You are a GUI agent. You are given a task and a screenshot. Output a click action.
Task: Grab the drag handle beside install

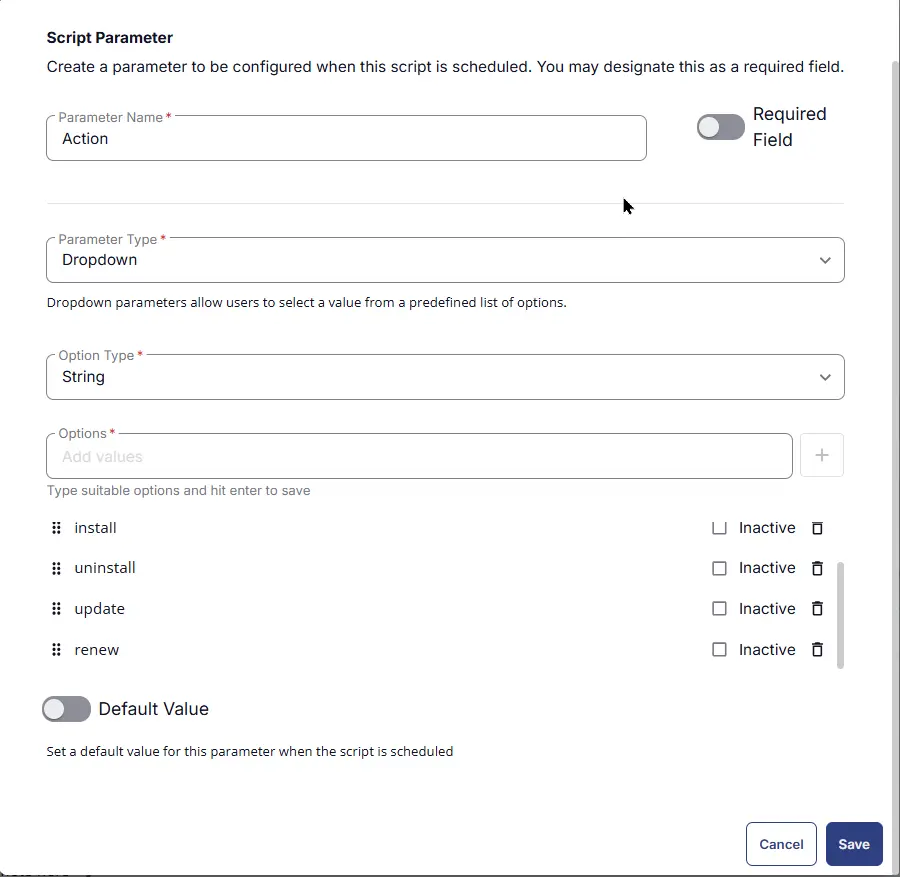[56, 528]
